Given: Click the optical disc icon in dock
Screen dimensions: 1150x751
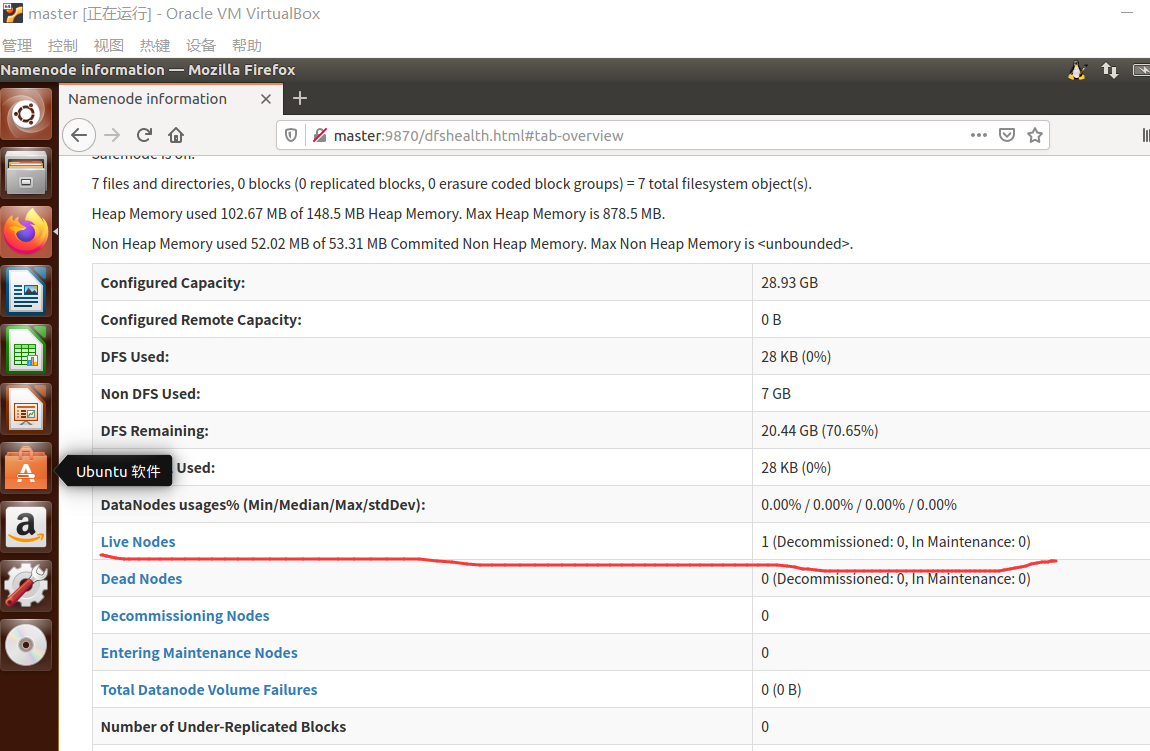Looking at the screenshot, I should point(26,645).
